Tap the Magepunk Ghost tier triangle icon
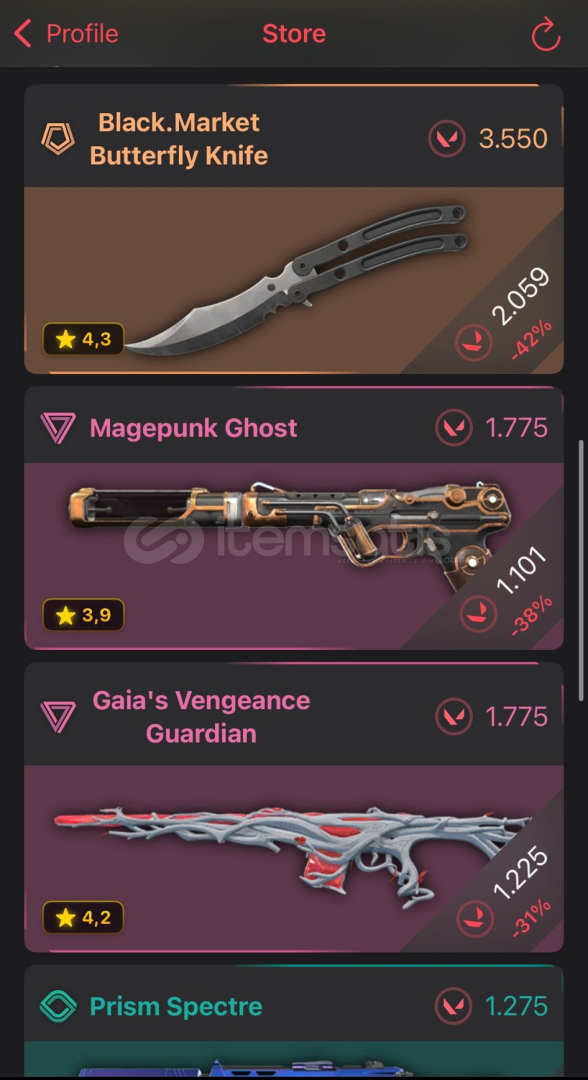The width and height of the screenshot is (588, 1080). pyautogui.click(x=58, y=428)
